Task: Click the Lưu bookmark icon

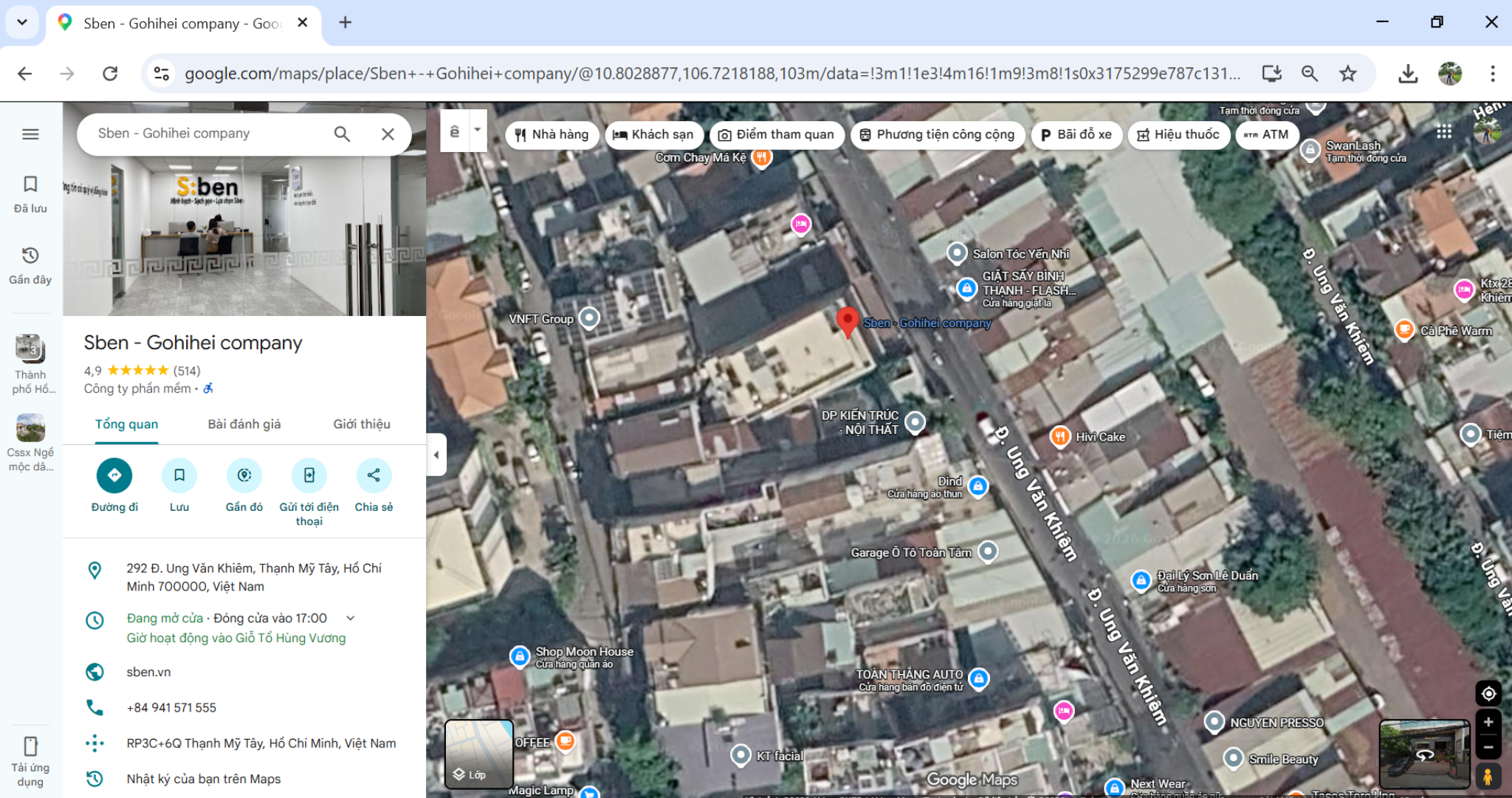Action: pyautogui.click(x=179, y=475)
